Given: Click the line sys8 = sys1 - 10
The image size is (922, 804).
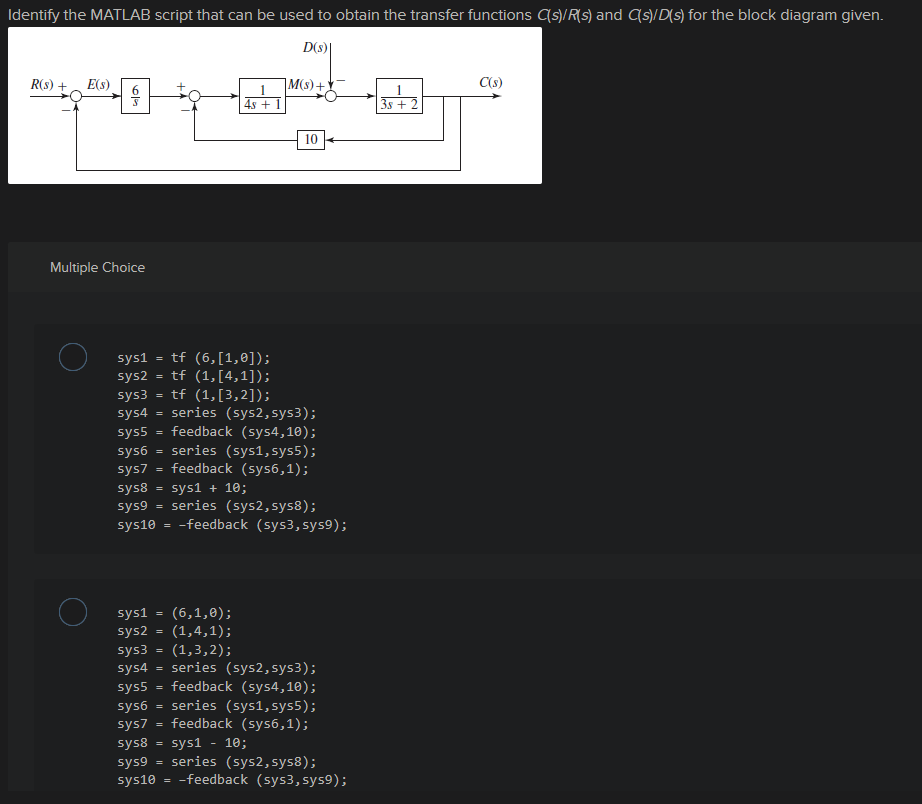Looking at the screenshot, I should 182,742.
